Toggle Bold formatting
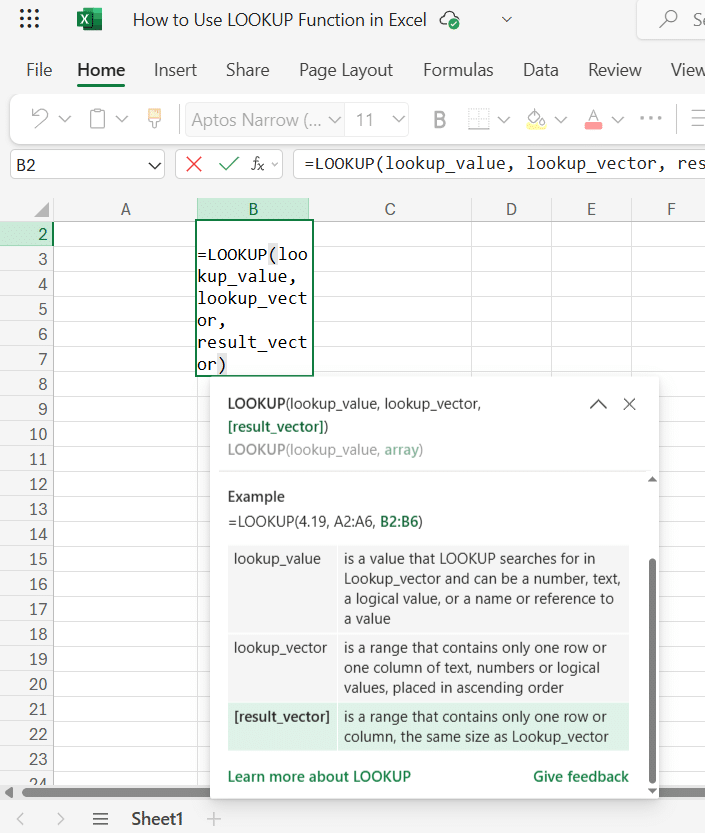 pyautogui.click(x=439, y=120)
